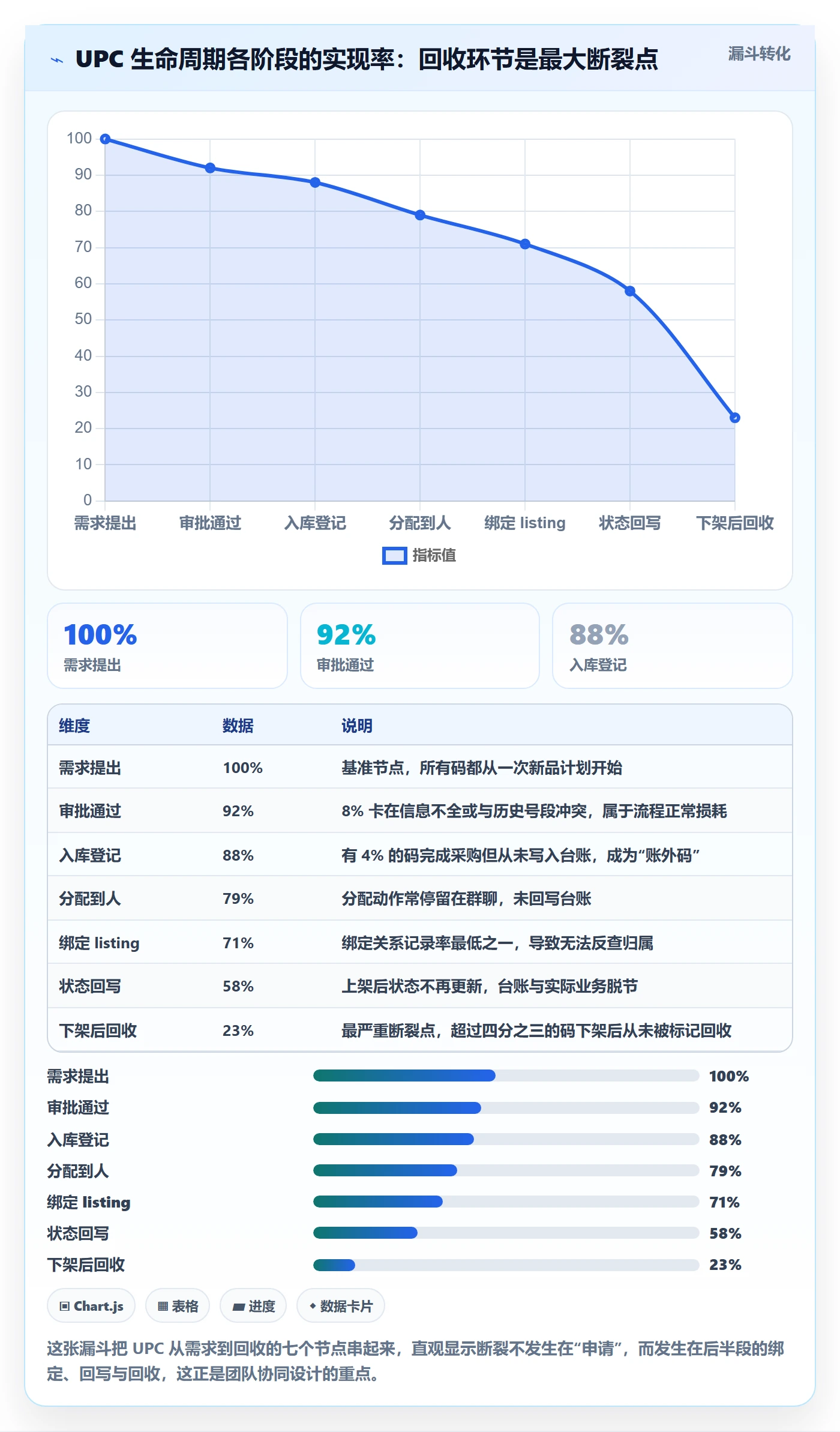Click the 分配到人 data point on the line

click(x=420, y=215)
